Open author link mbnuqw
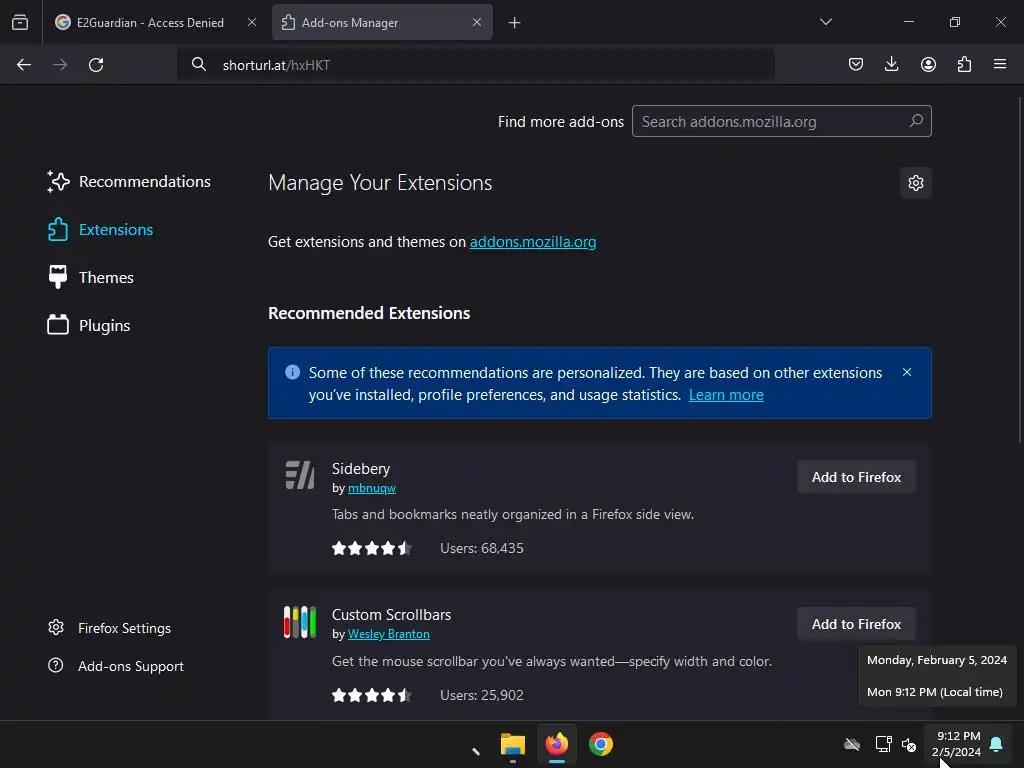 (372, 488)
